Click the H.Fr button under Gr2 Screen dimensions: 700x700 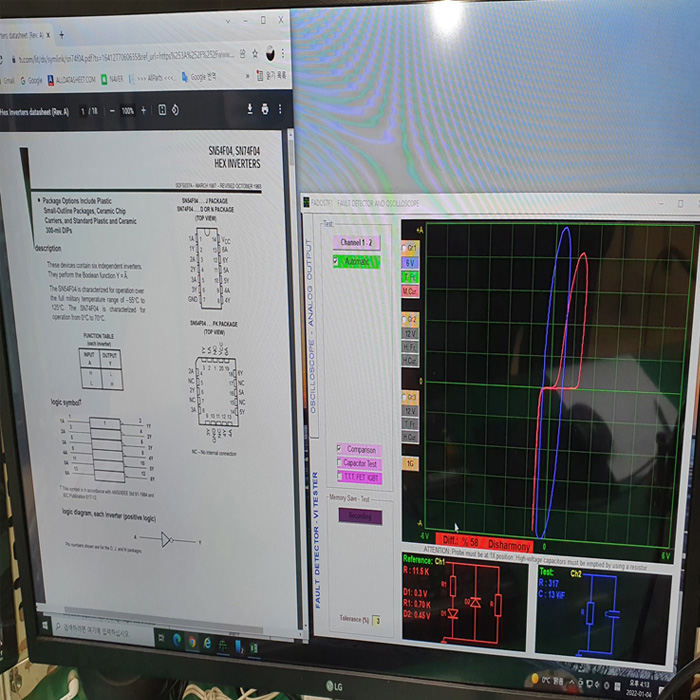[x=410, y=347]
